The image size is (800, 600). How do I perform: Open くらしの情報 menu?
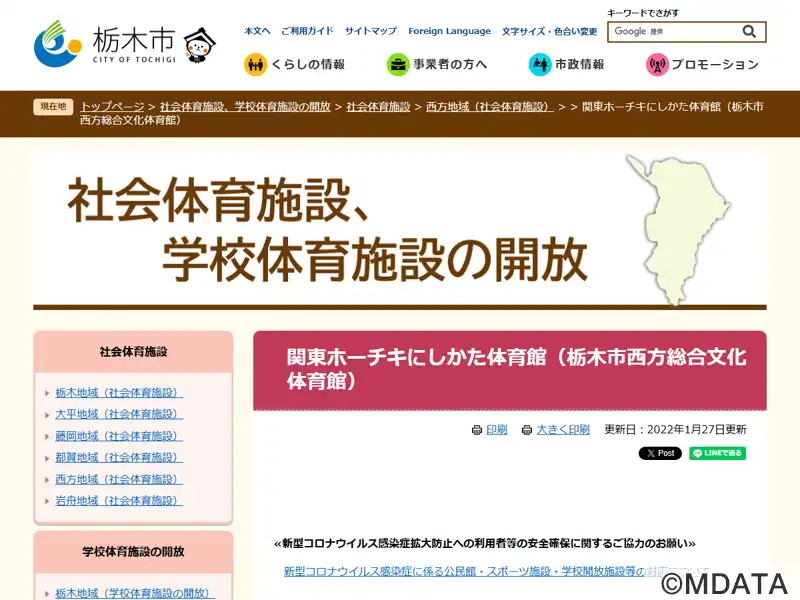point(295,64)
